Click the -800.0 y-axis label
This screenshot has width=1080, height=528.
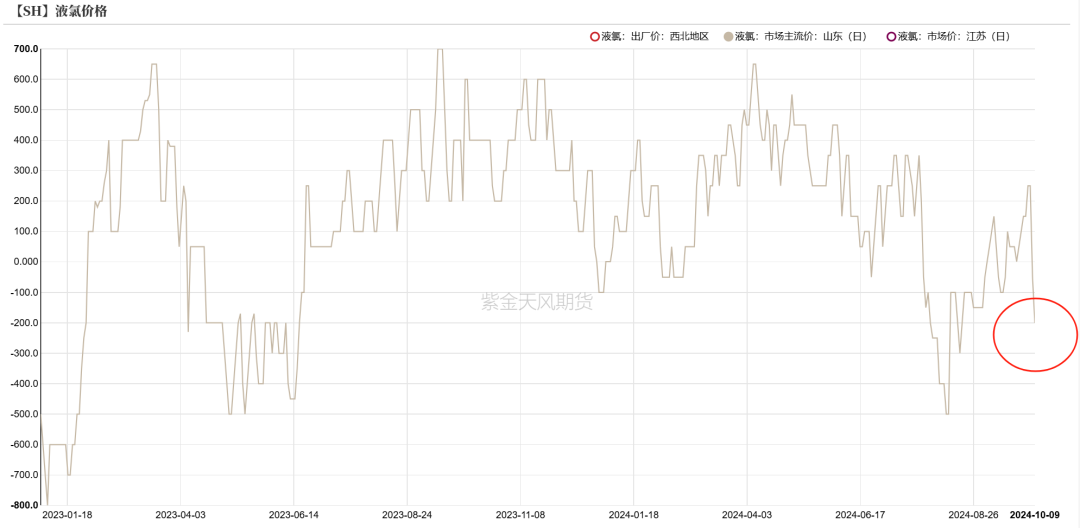(x=25, y=505)
